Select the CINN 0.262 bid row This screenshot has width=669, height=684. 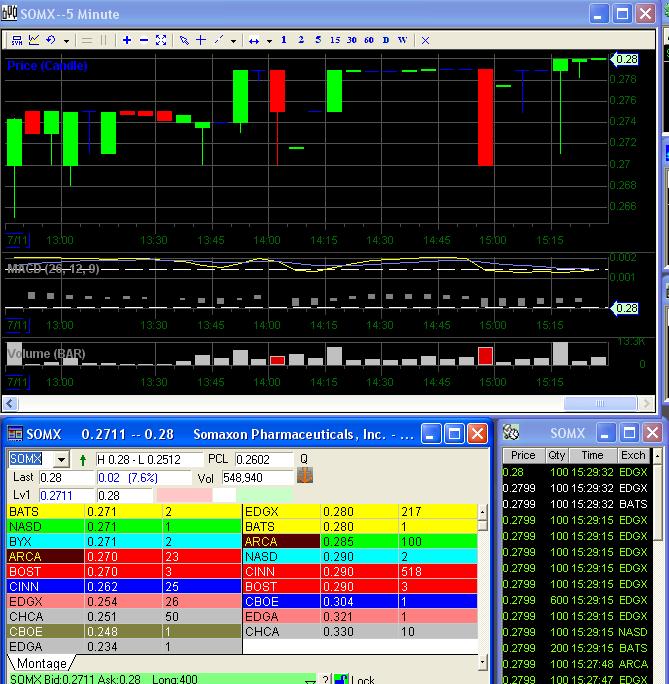pos(124,587)
